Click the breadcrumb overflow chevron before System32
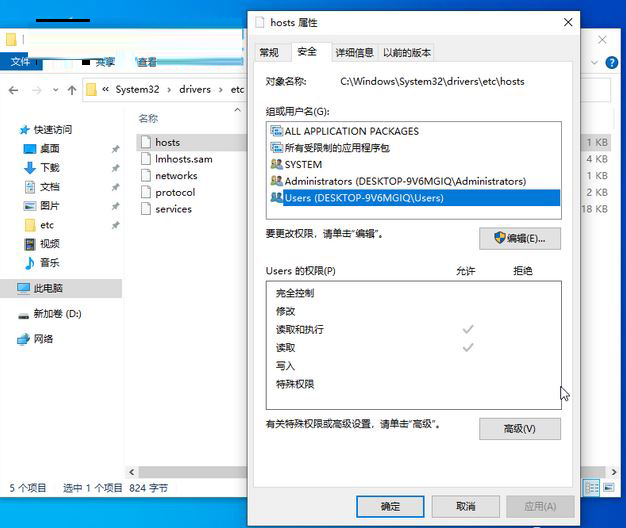626x528 pixels. click(105, 90)
